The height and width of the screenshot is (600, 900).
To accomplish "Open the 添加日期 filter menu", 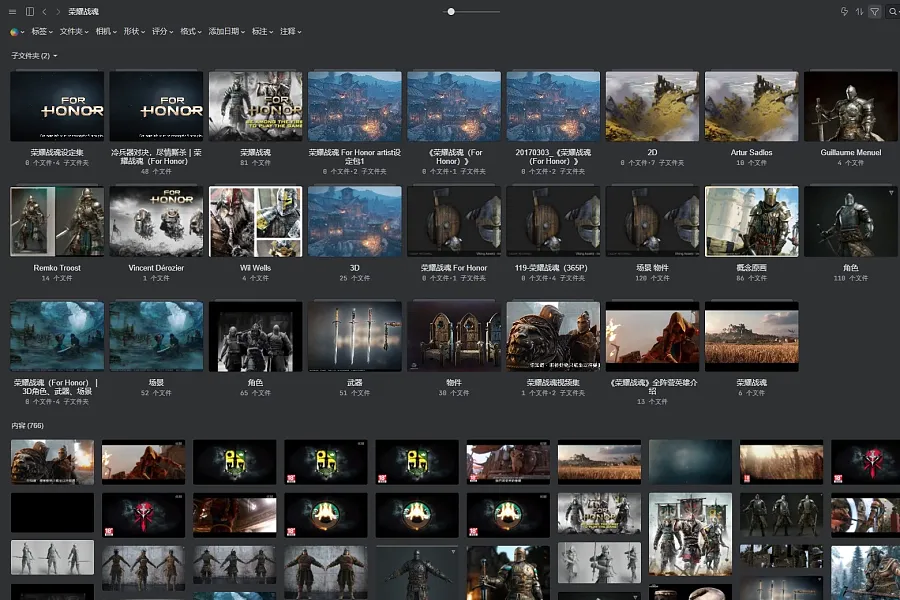I will point(227,32).
